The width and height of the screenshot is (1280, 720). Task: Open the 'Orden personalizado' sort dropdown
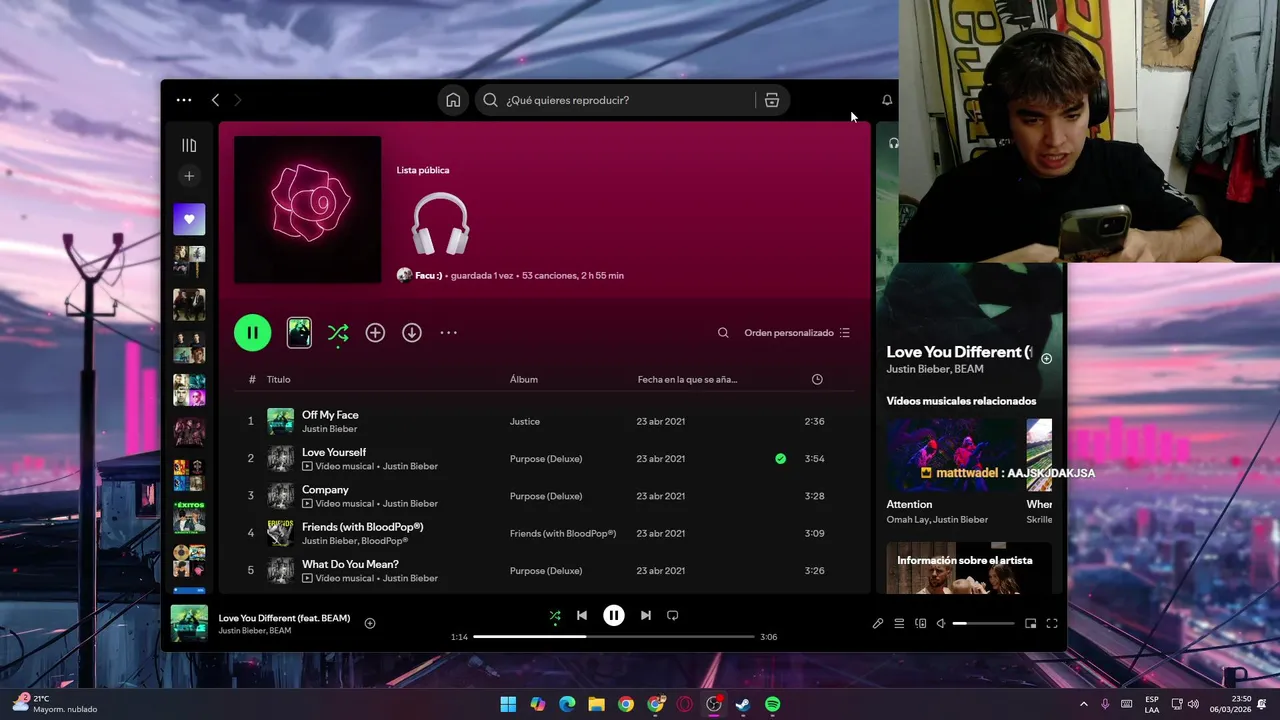[797, 333]
